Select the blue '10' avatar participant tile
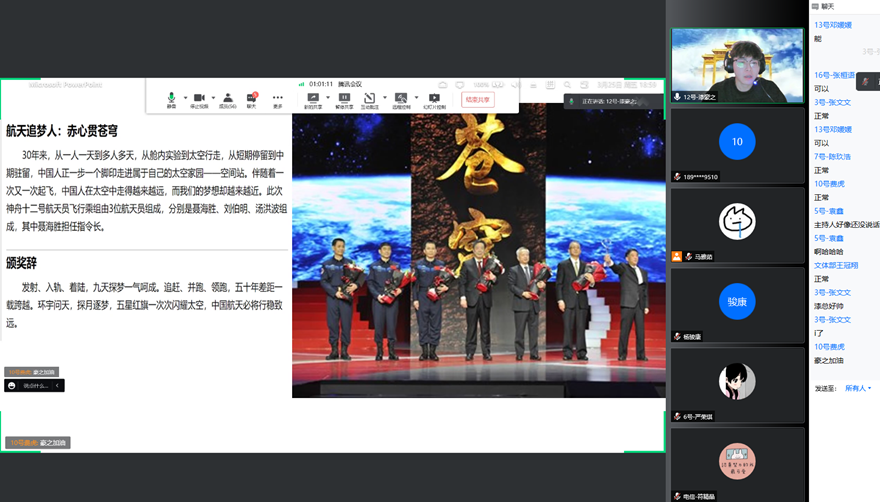The height and width of the screenshot is (502, 880). tap(737, 145)
